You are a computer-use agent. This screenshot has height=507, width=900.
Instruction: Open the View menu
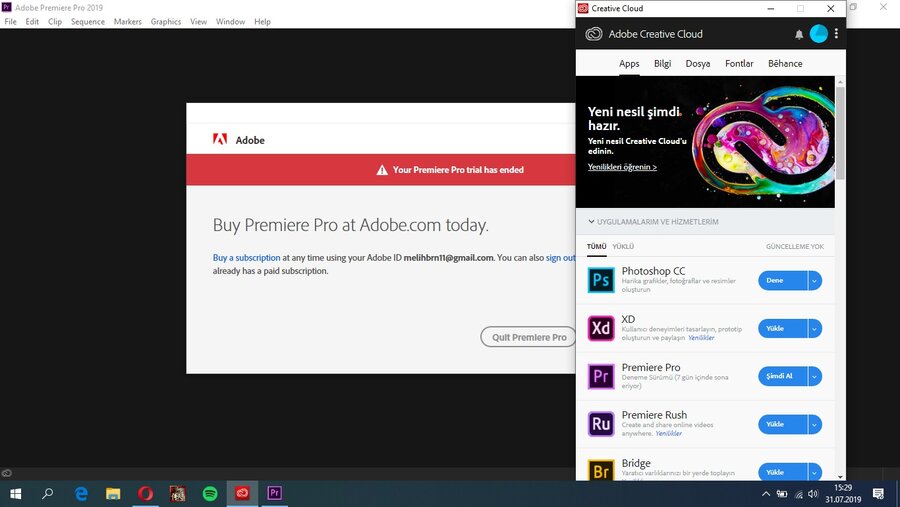(x=199, y=22)
